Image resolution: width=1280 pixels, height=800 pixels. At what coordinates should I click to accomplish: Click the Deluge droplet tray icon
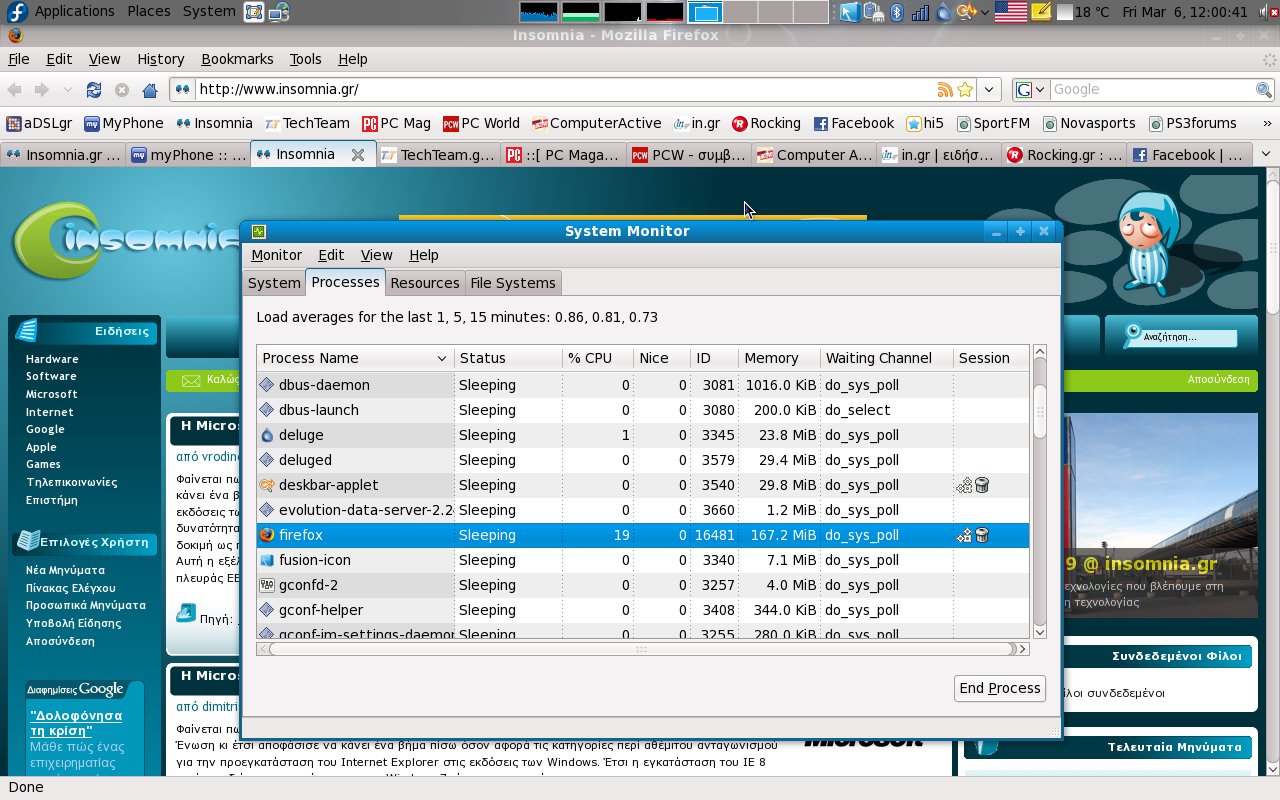[x=943, y=12]
